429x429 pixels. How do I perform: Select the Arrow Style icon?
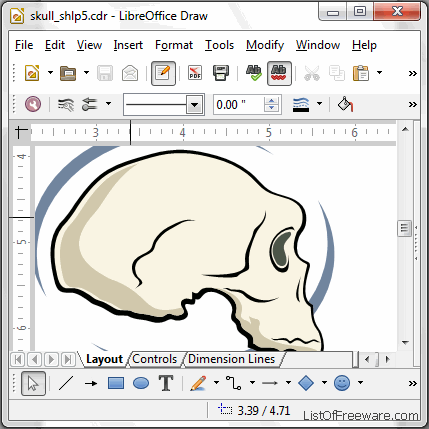pyautogui.click(x=89, y=105)
